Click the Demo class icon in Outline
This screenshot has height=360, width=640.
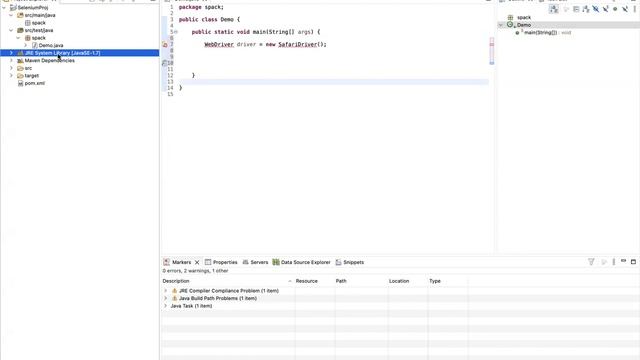[x=510, y=25]
